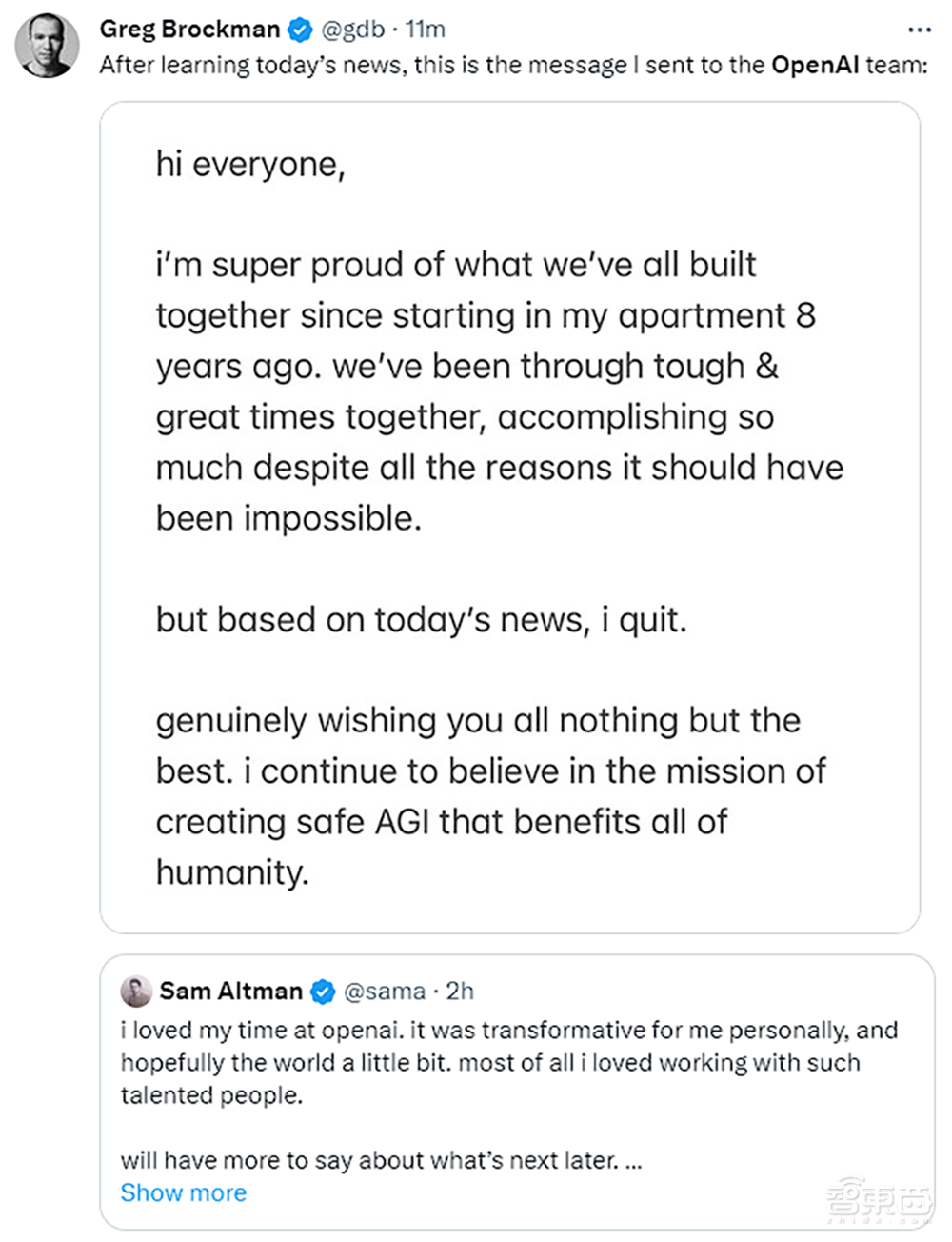Click Greg Brockman's profile avatar
The height and width of the screenshot is (1242, 952).
click(47, 45)
